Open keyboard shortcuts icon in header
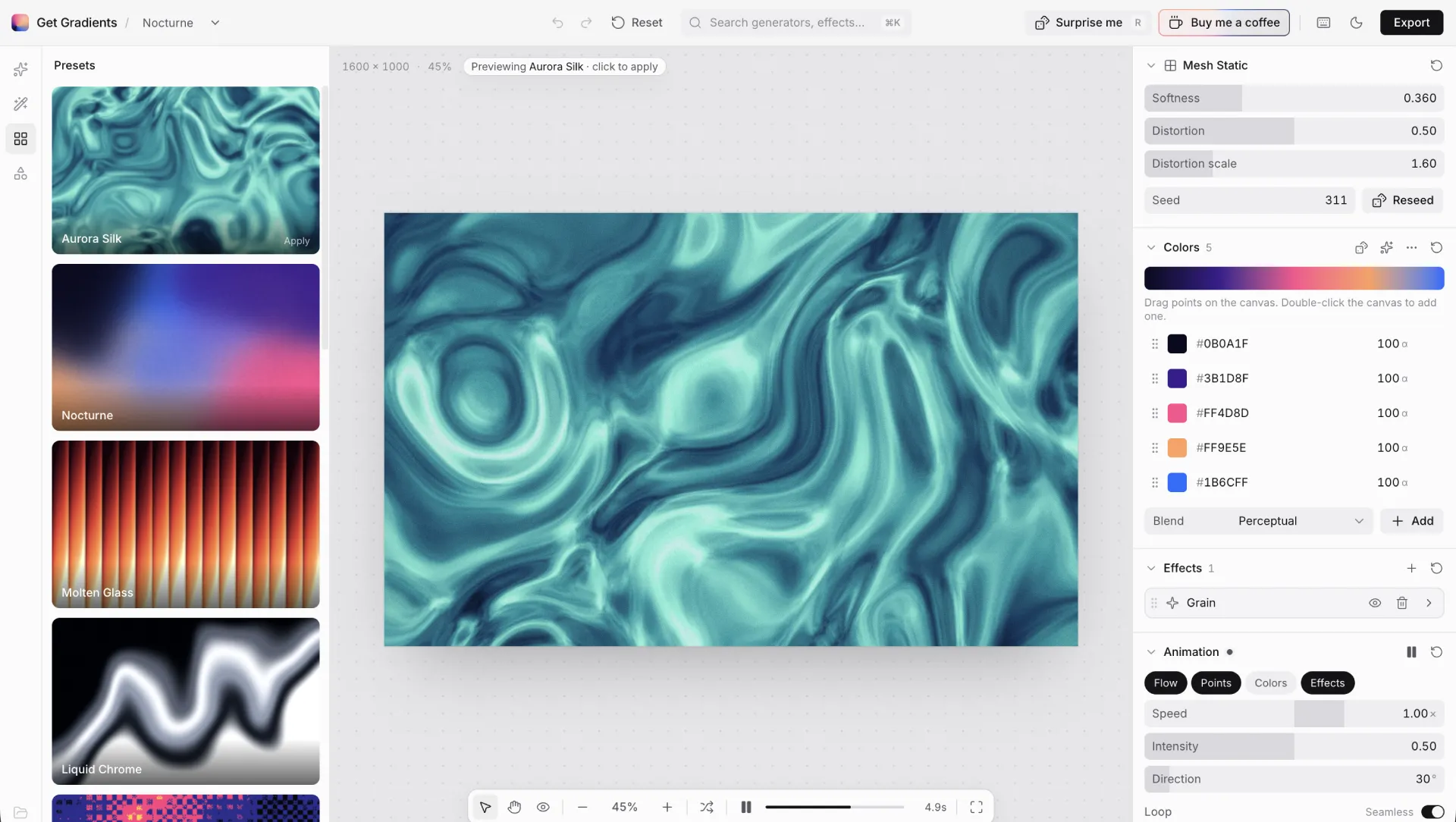The width and height of the screenshot is (1456, 822). 1323,23
